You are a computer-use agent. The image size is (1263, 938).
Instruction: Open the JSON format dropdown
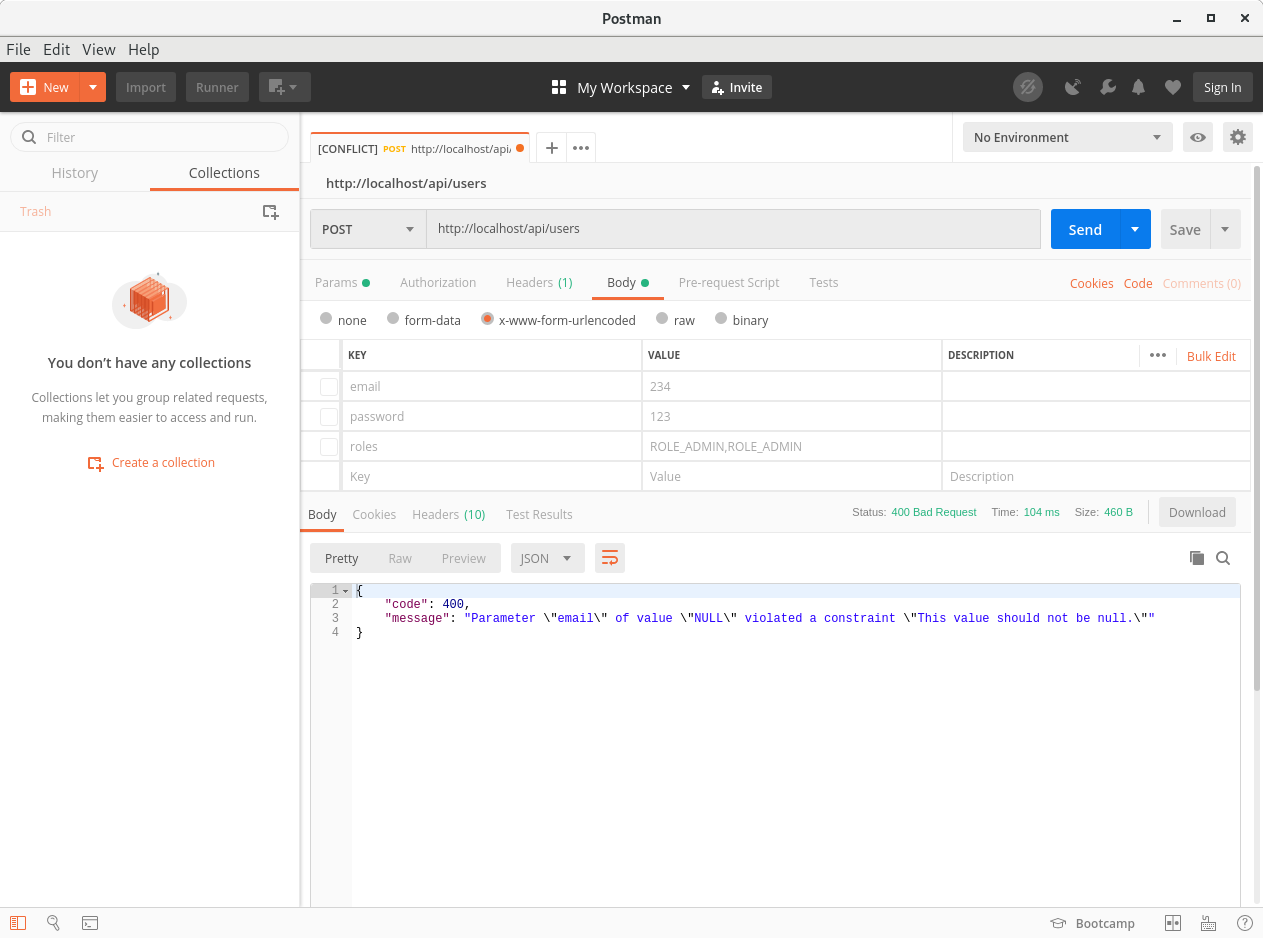coord(547,558)
